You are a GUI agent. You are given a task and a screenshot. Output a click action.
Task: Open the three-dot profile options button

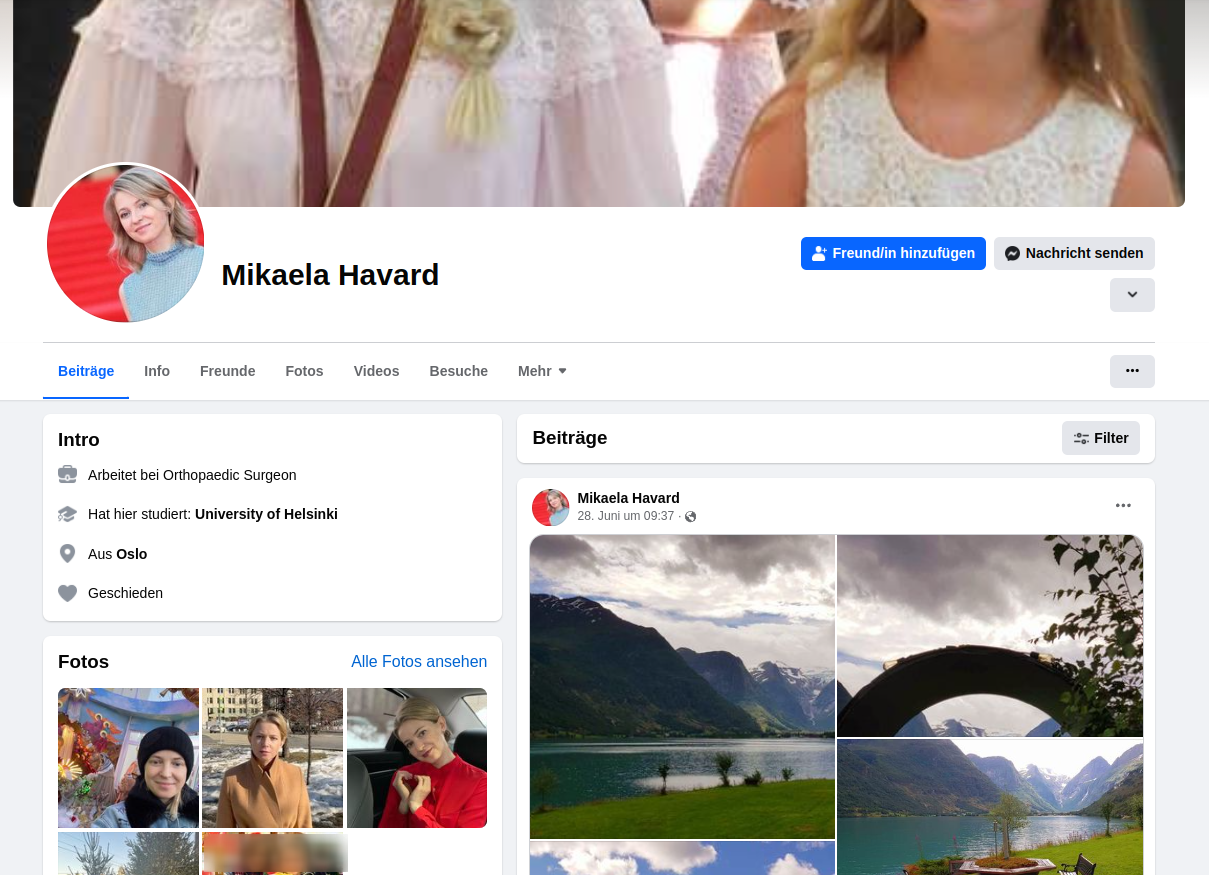click(x=1132, y=371)
